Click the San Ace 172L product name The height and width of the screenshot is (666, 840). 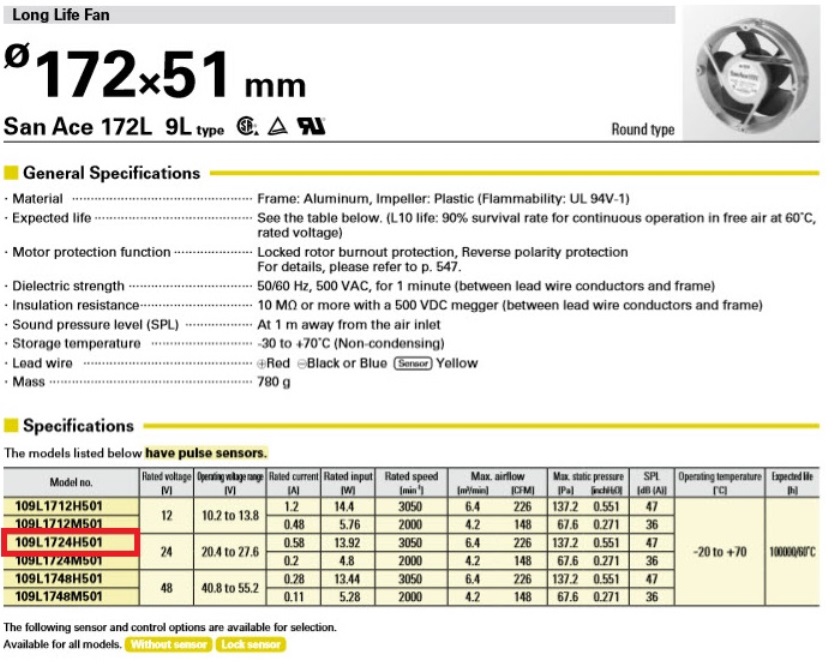pos(78,126)
